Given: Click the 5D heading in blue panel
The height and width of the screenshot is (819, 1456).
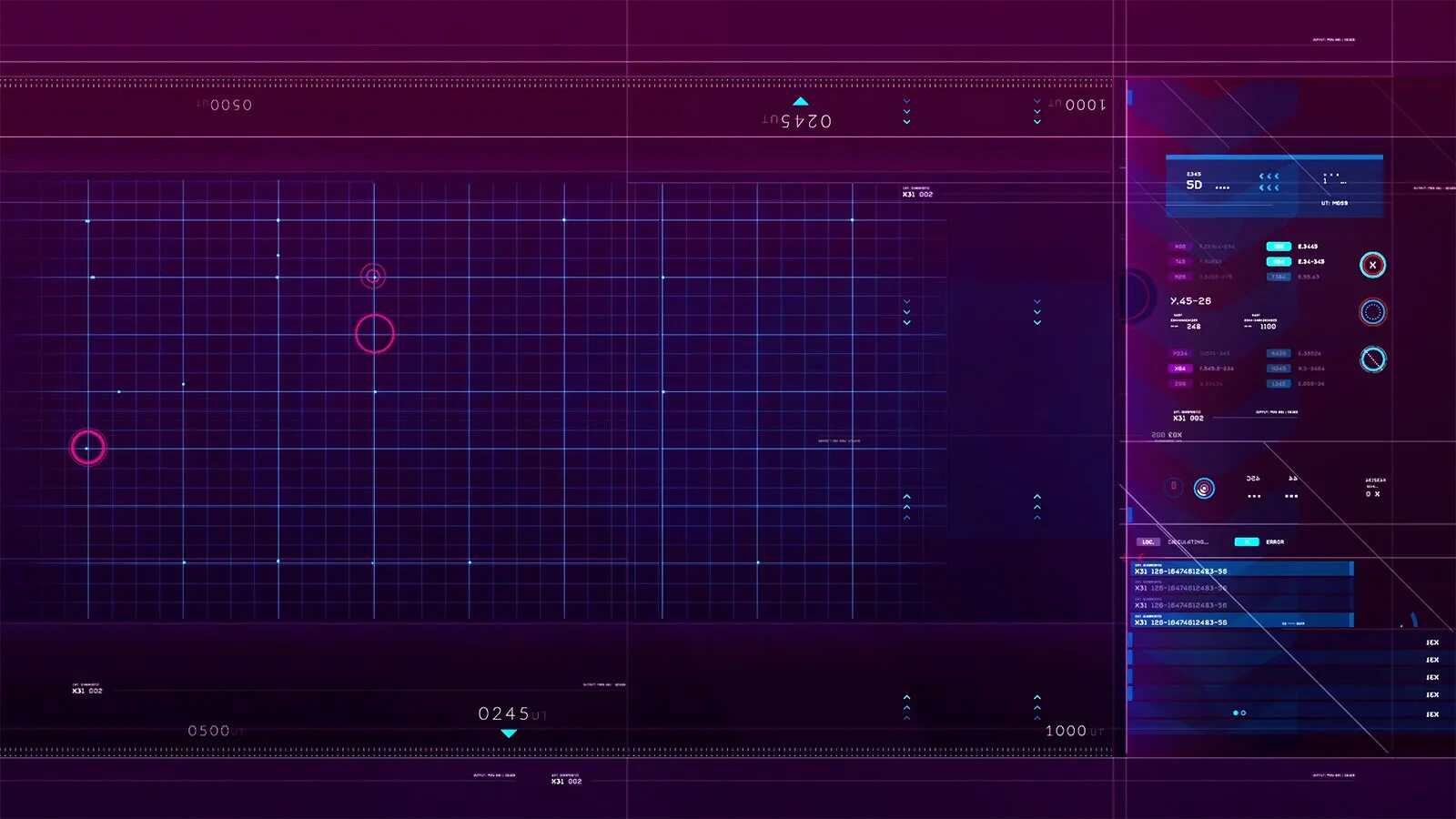Looking at the screenshot, I should point(1194,185).
